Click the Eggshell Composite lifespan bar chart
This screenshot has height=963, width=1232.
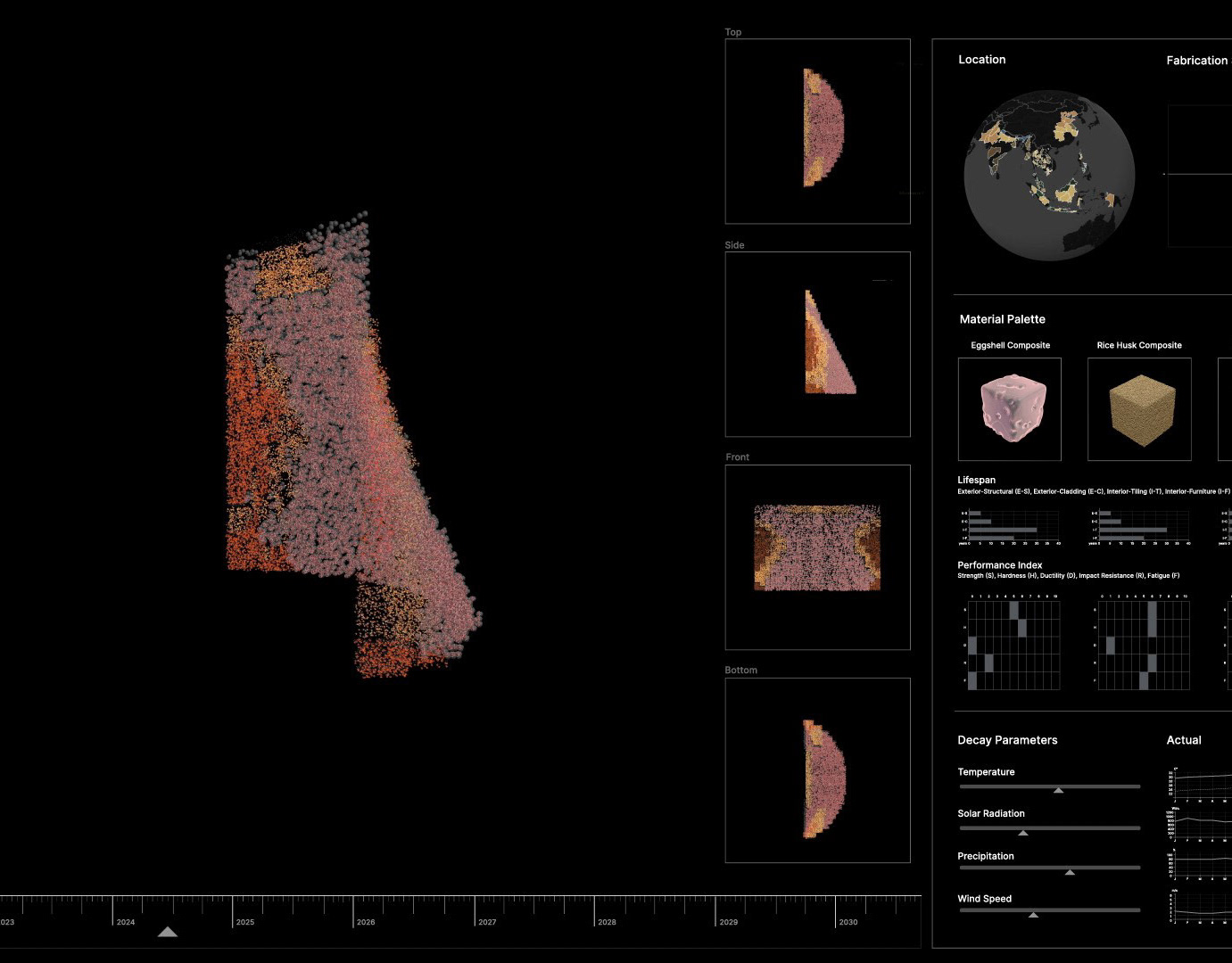(x=1010, y=527)
